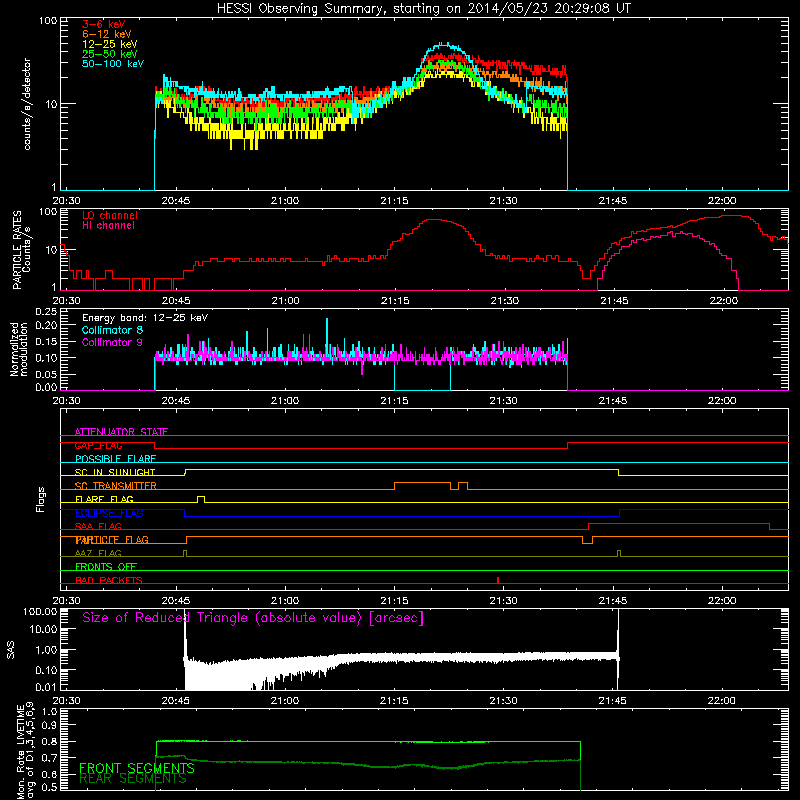Screen dimensions: 800x800
Task: Click the ATTENUATOR_STATE flag label
Action: (121, 432)
